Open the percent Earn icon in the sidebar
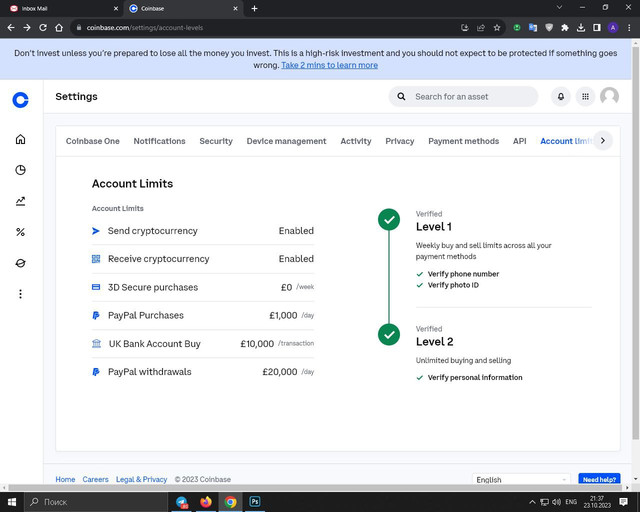The height and width of the screenshot is (512, 640). (x=20, y=232)
